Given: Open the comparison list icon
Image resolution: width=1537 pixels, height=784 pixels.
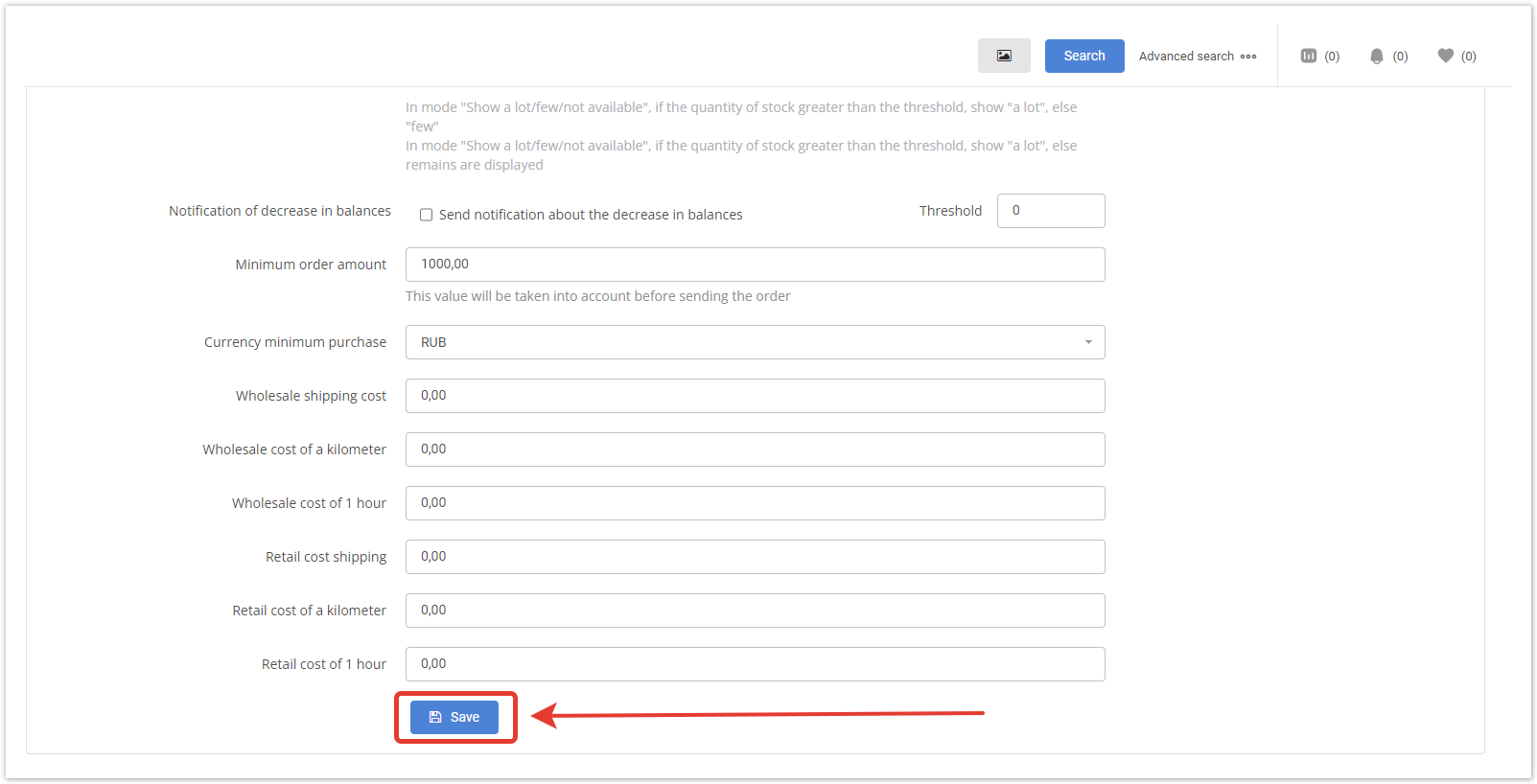Looking at the screenshot, I should coord(1308,56).
